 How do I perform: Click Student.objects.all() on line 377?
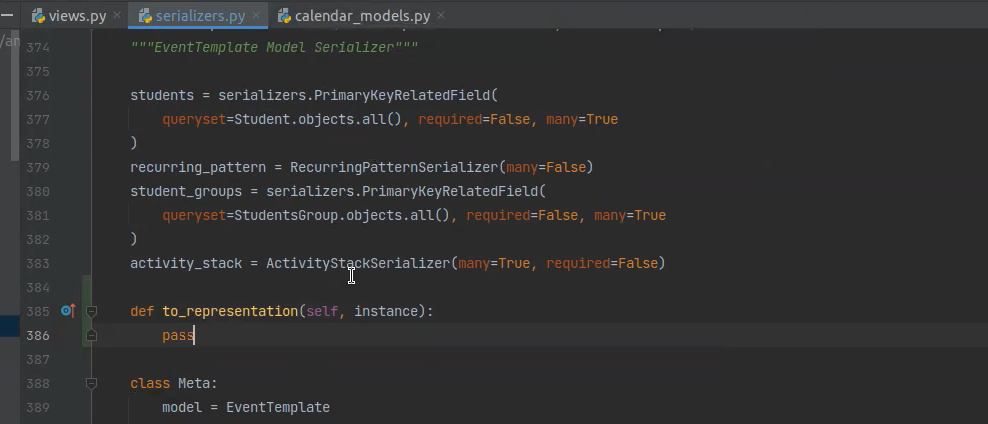318,119
